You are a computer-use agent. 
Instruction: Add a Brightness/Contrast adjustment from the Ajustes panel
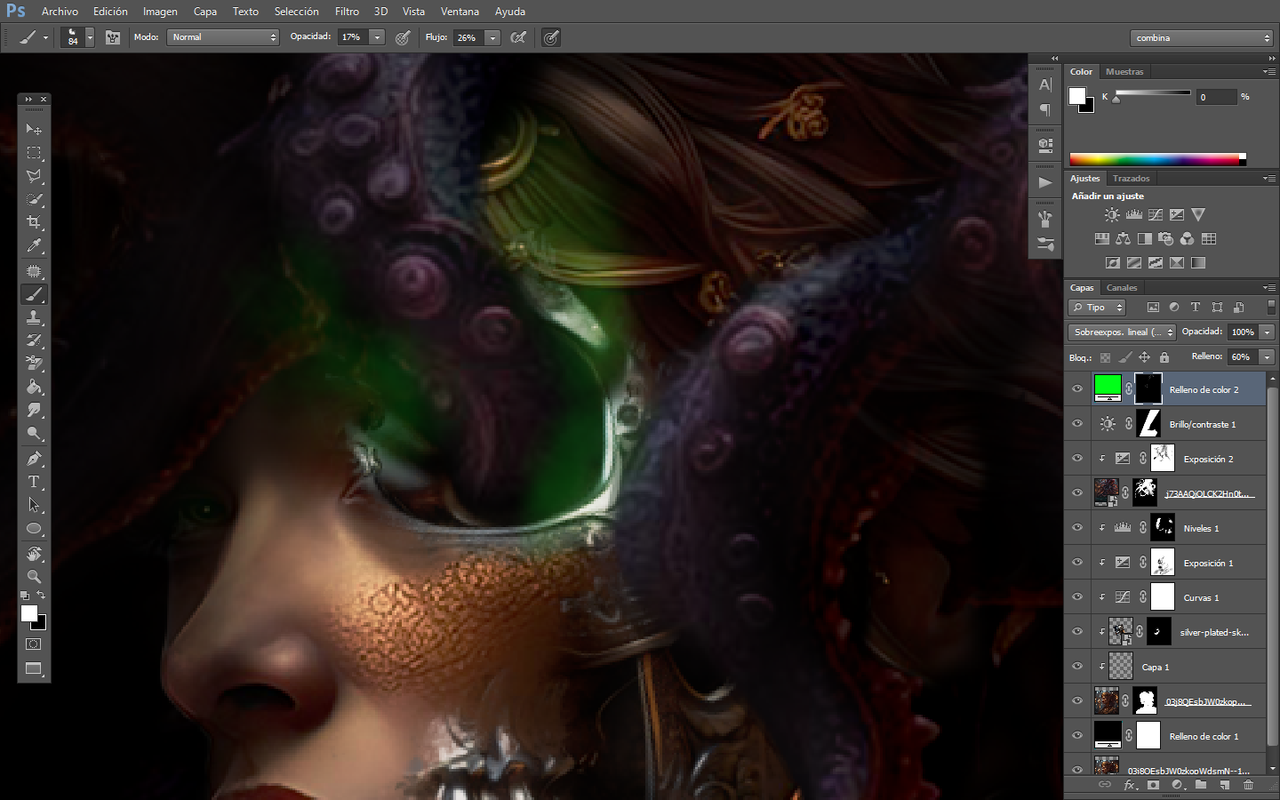point(1112,215)
